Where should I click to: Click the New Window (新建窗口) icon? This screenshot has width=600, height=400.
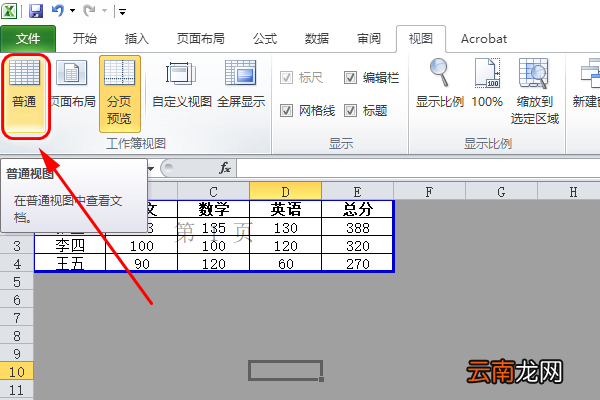pos(590,73)
